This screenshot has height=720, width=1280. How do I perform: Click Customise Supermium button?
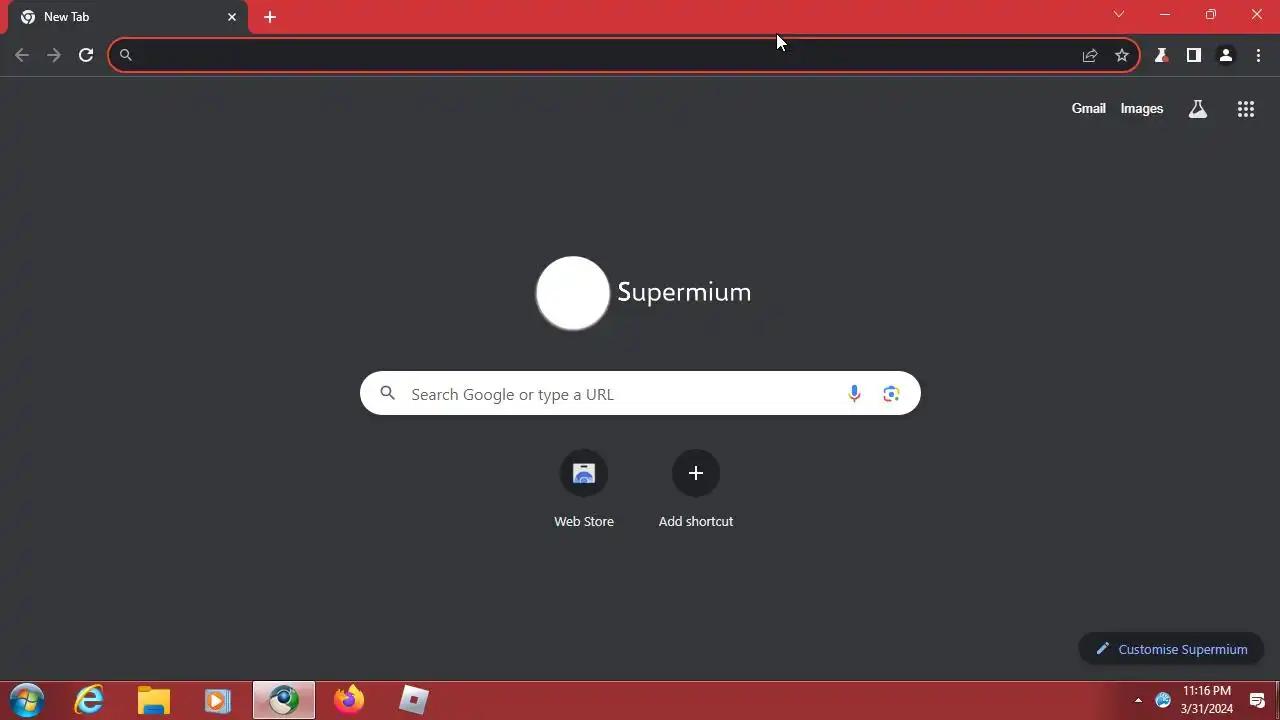coord(1171,649)
